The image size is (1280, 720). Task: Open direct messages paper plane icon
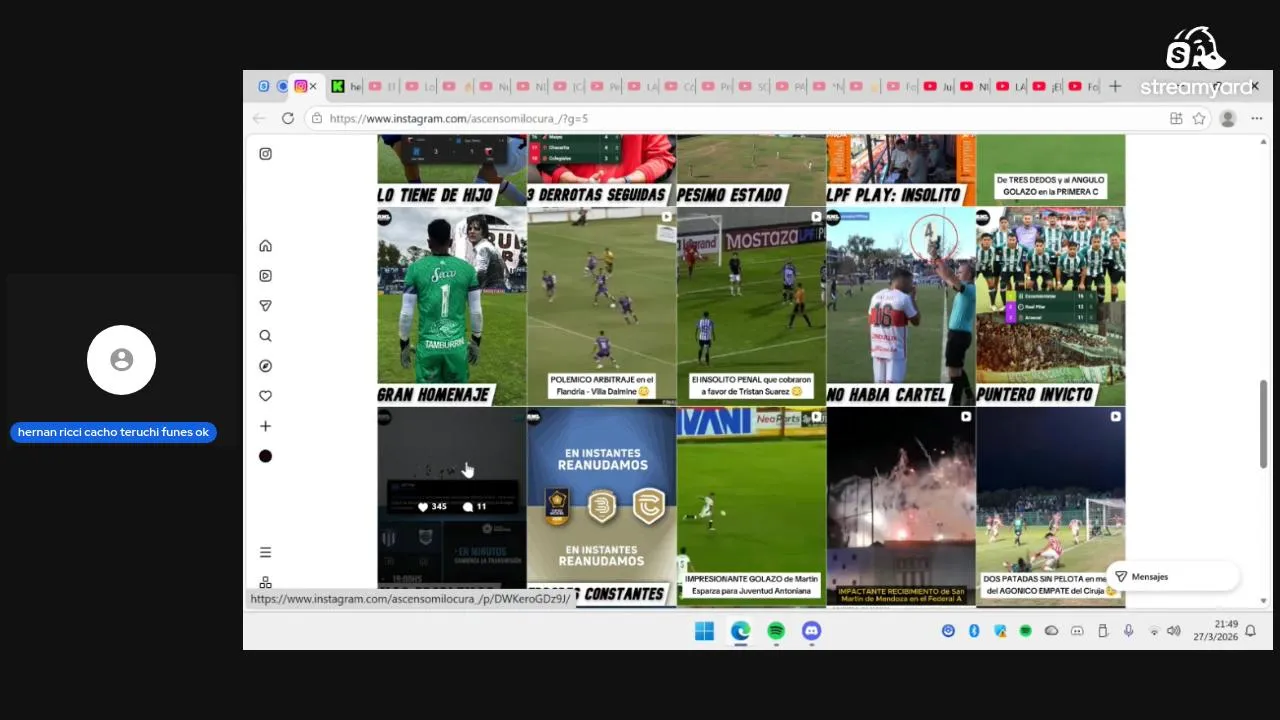(265, 306)
